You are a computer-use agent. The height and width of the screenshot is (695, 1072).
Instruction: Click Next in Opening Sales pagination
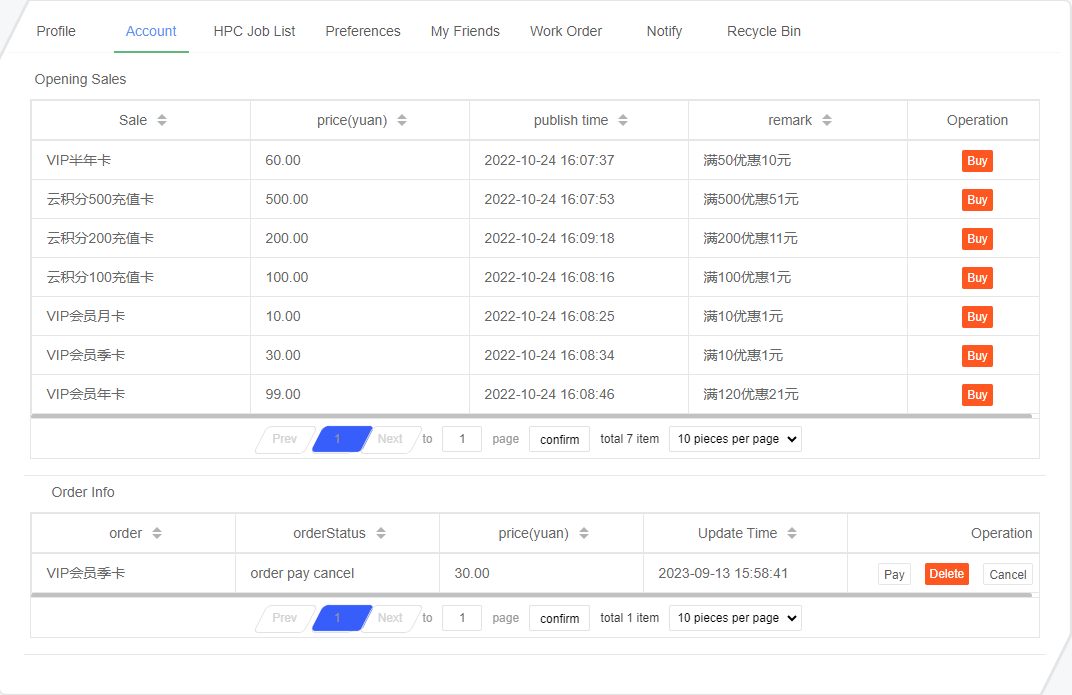[x=390, y=439]
